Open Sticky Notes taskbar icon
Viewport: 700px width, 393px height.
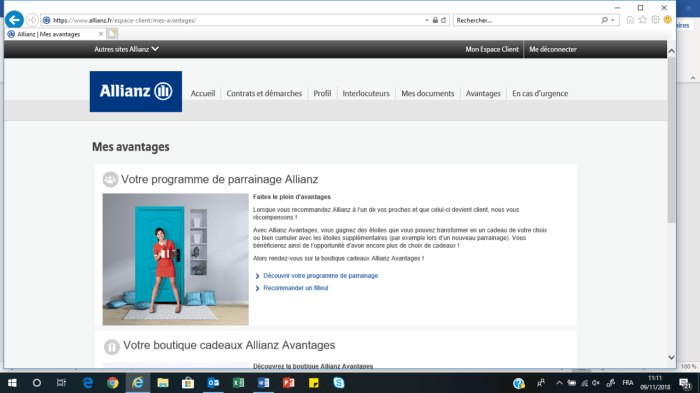pos(313,383)
